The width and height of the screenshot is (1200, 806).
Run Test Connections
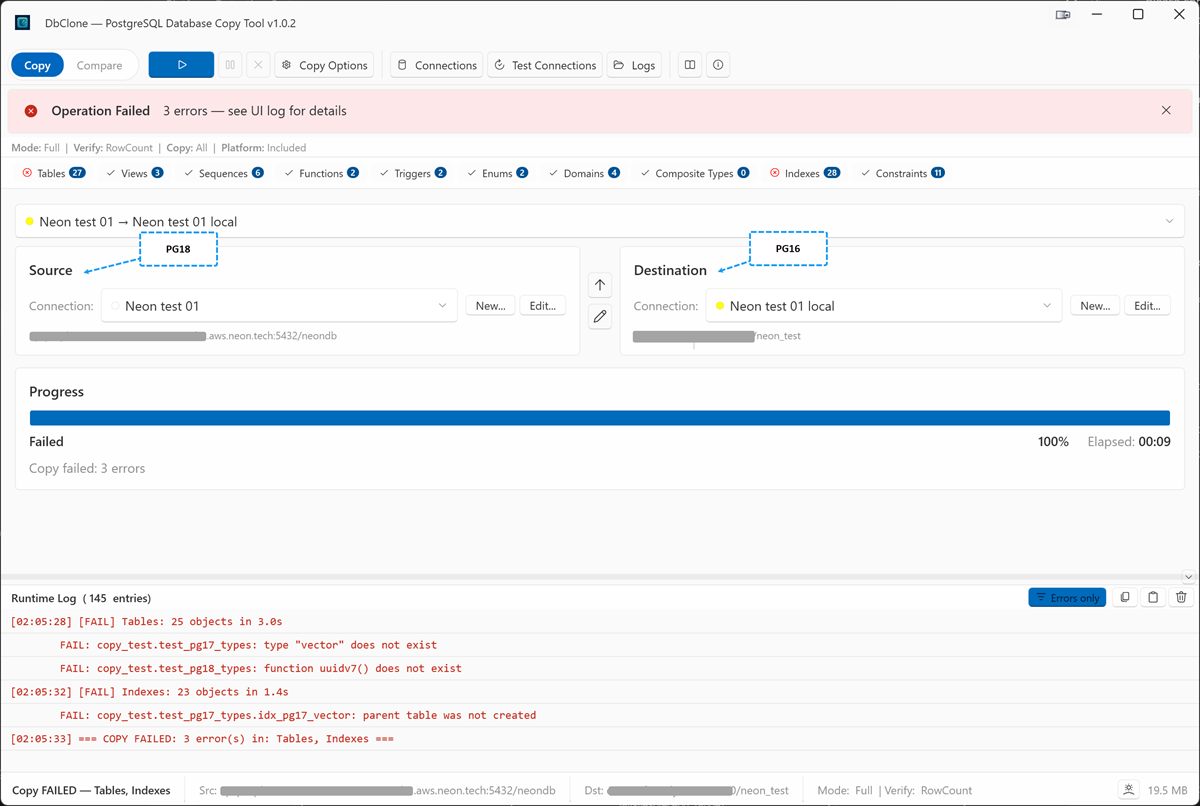click(545, 65)
